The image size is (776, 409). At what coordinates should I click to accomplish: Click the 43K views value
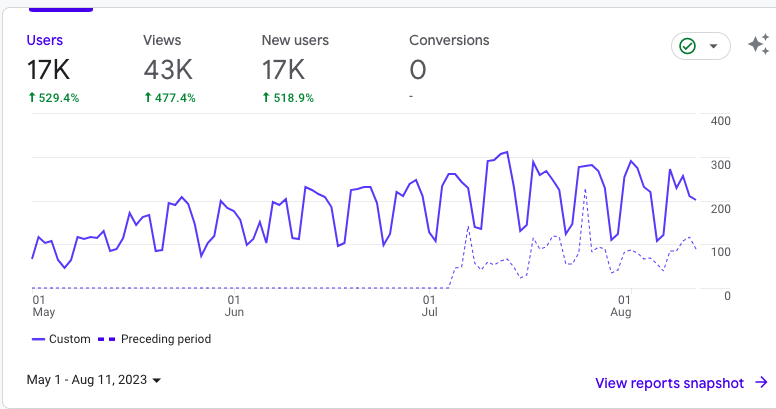(168, 69)
